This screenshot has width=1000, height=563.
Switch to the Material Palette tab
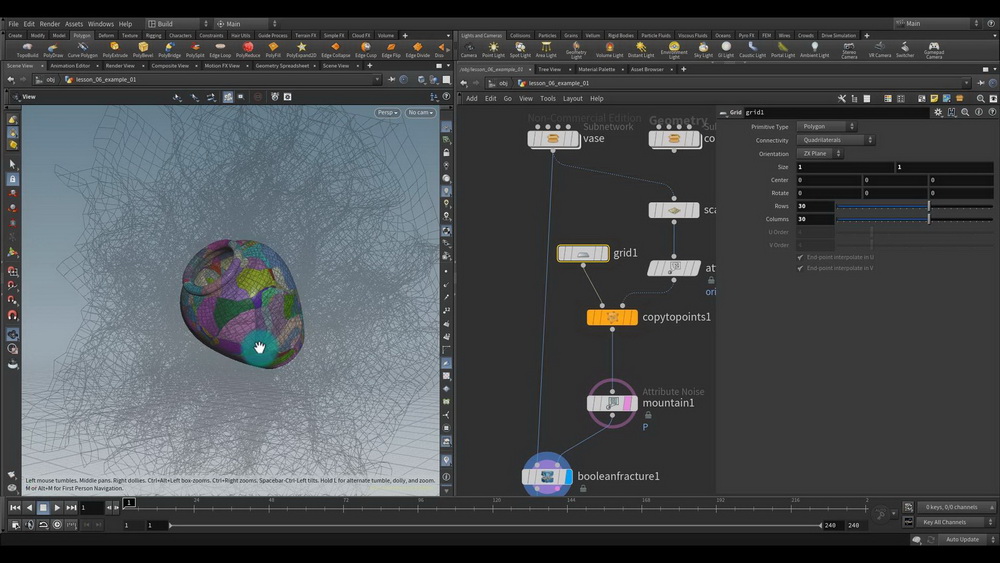[x=596, y=69]
